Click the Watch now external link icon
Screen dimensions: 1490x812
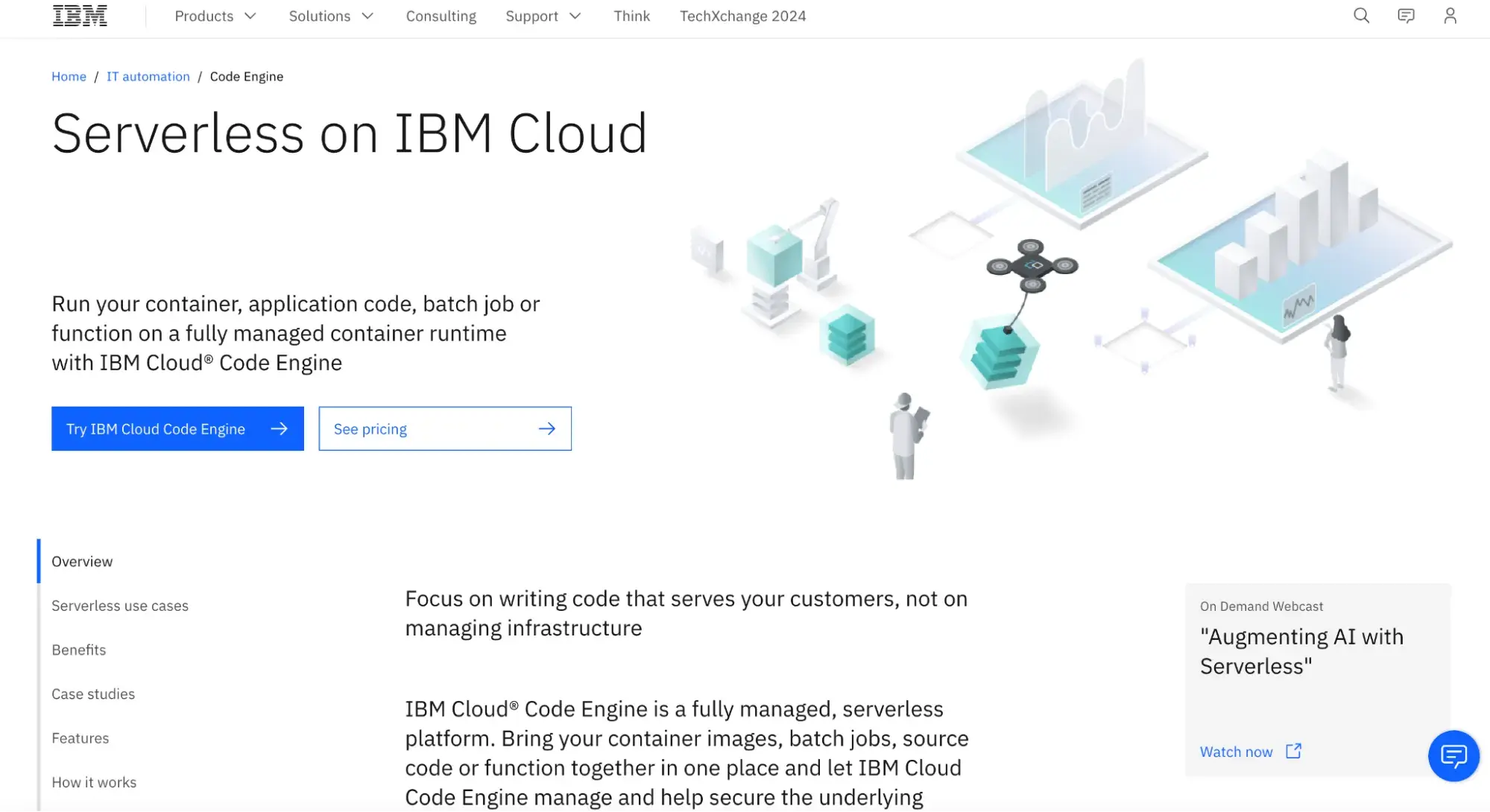coord(1292,751)
